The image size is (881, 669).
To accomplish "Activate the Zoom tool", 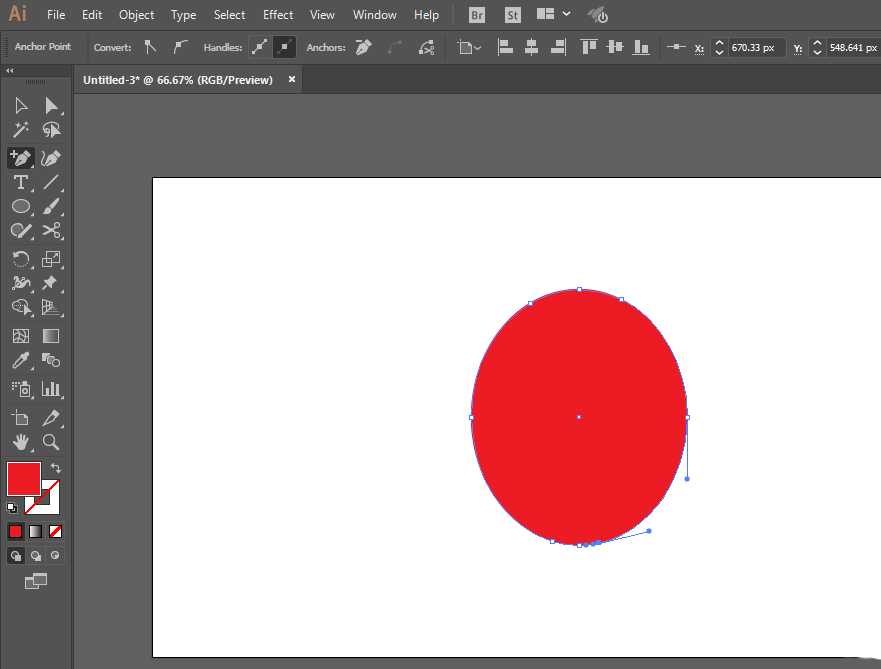I will pyautogui.click(x=51, y=441).
